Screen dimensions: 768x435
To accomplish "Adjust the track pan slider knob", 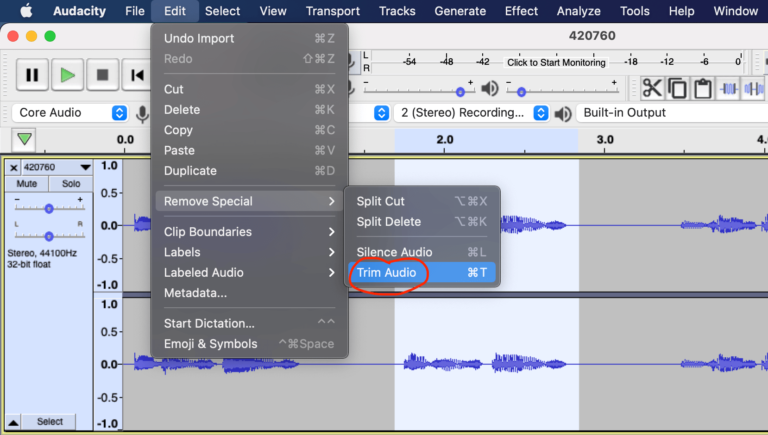I will click(48, 236).
